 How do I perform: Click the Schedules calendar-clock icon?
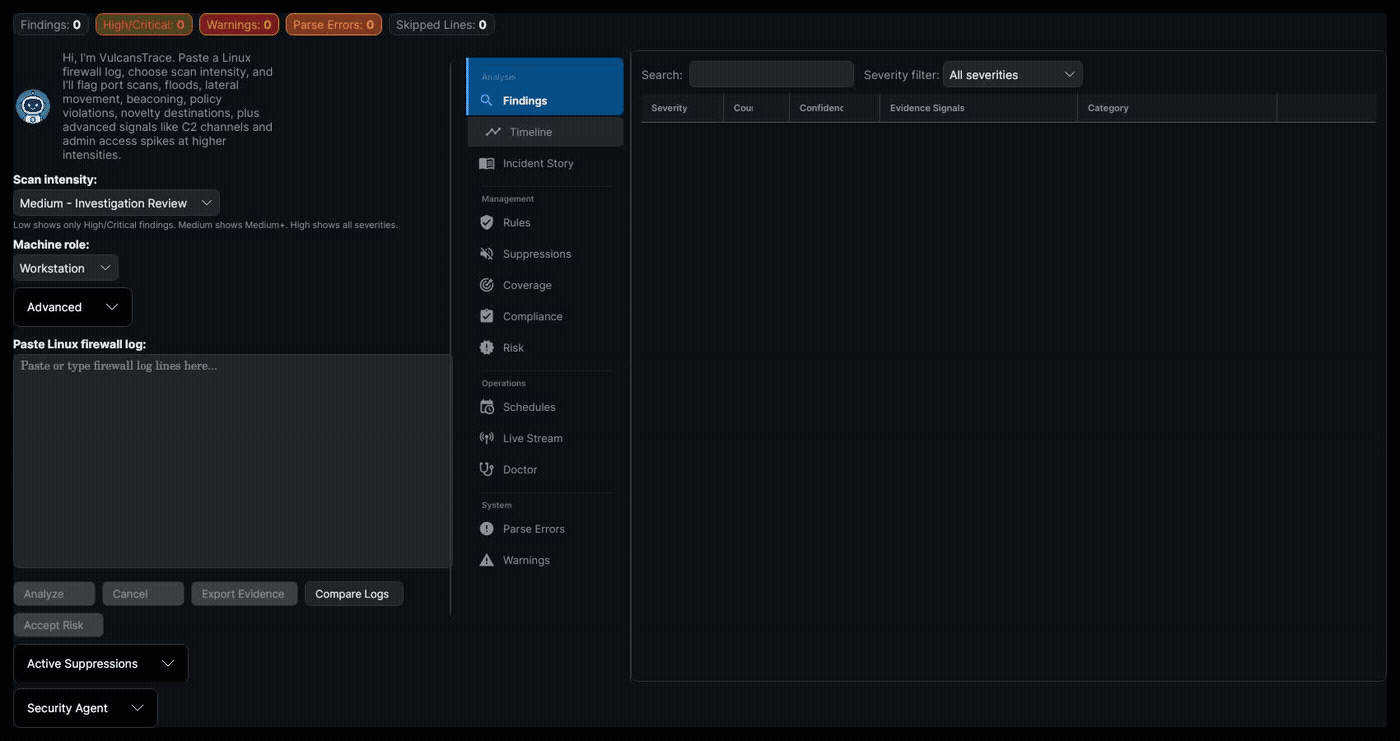[487, 407]
